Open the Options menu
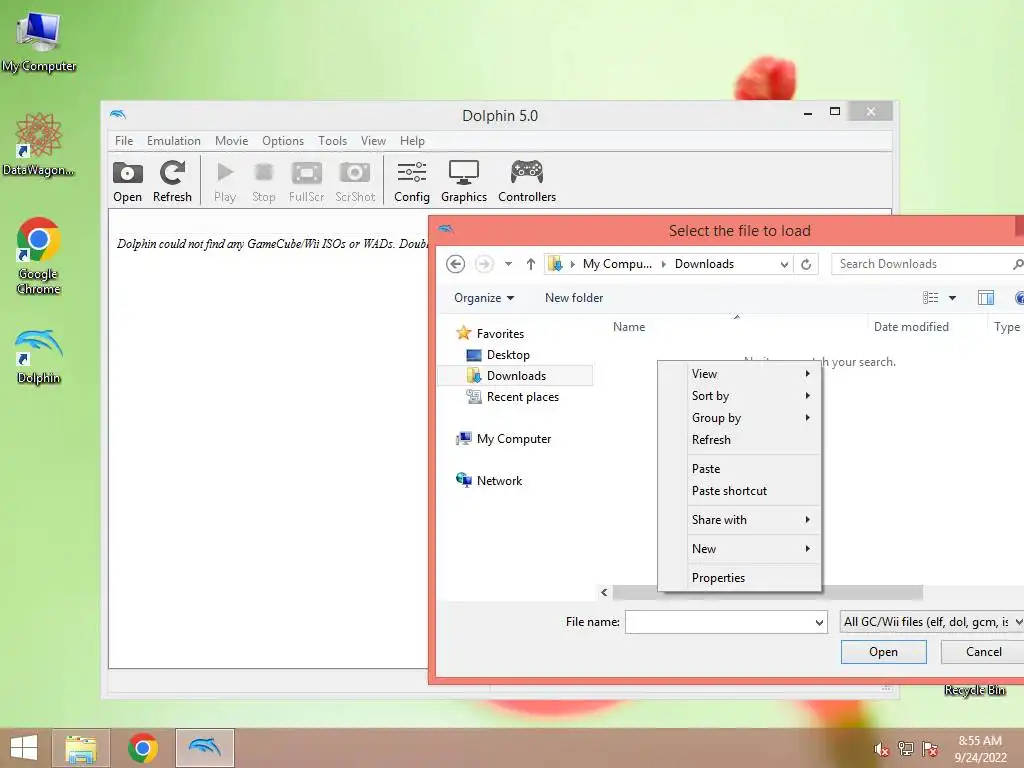This screenshot has height=768, width=1024. [x=283, y=140]
